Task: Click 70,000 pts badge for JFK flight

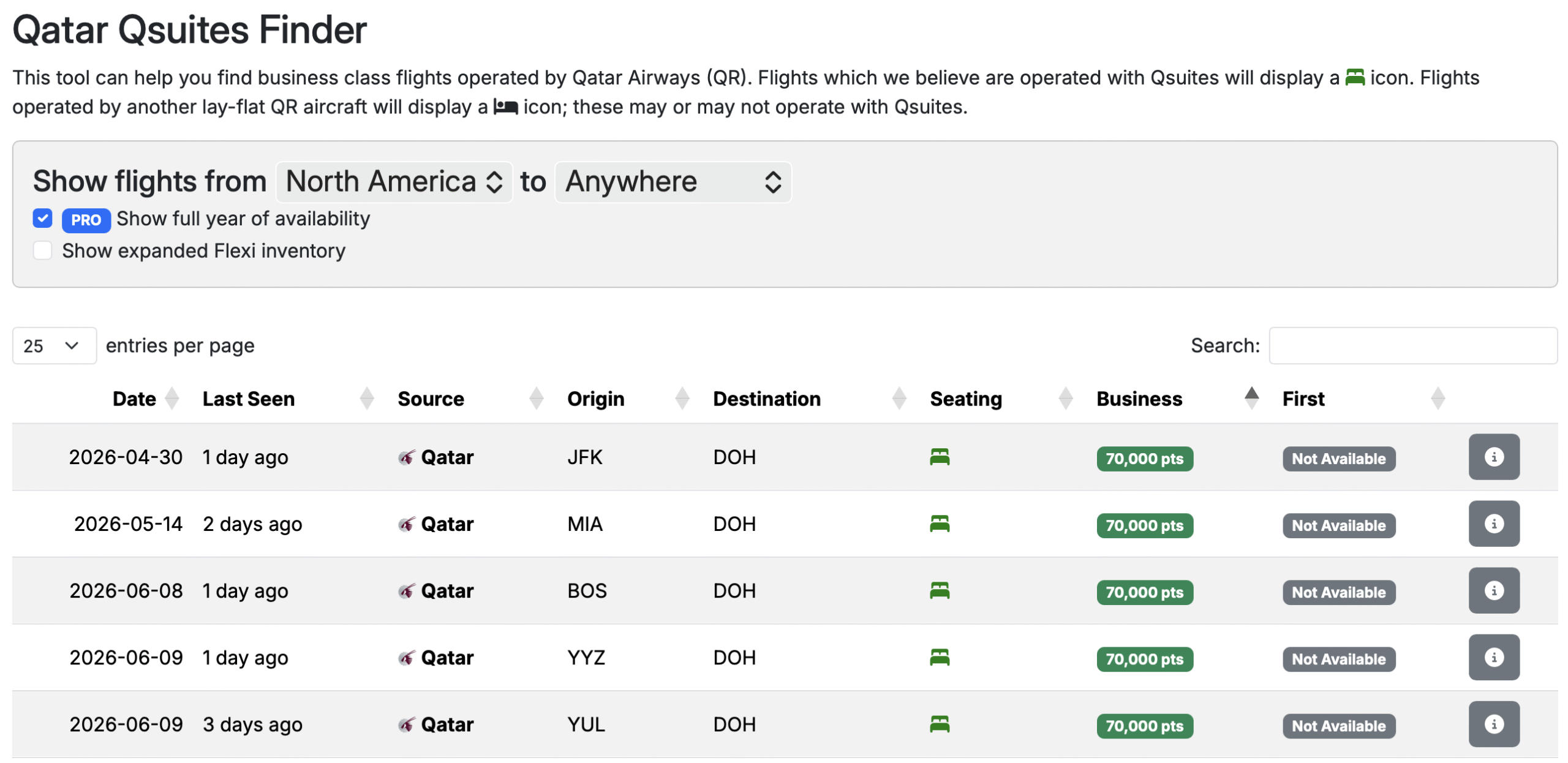Action: tap(1144, 459)
